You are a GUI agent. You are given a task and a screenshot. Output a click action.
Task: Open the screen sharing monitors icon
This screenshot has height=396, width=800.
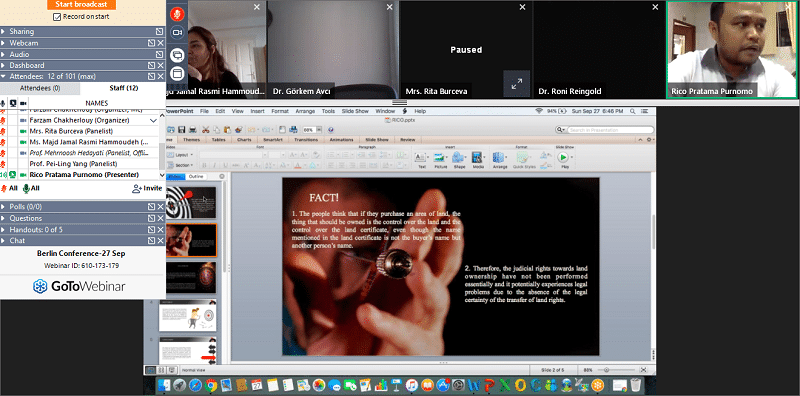(x=177, y=55)
